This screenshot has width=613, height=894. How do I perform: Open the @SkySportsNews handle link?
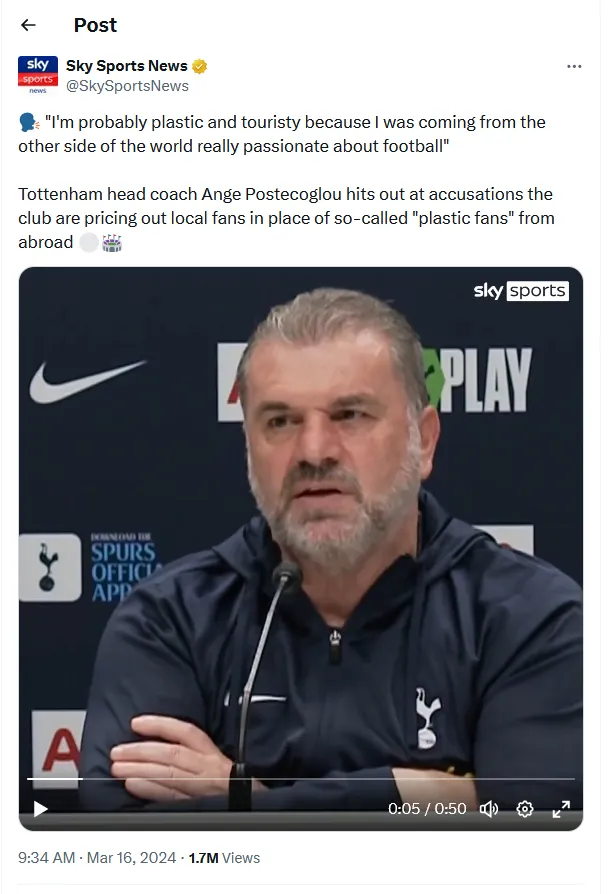[127, 86]
